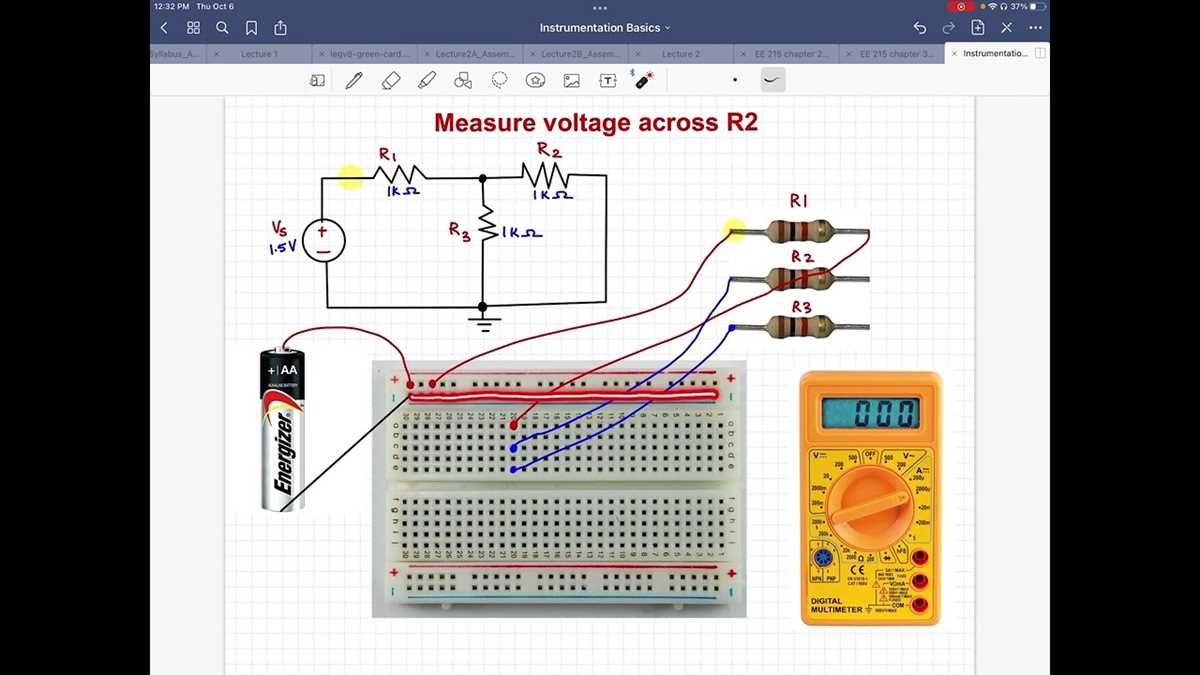Toggle split view at the tab bar end
Viewport: 1200px width, 675px height.
[x=1041, y=53]
